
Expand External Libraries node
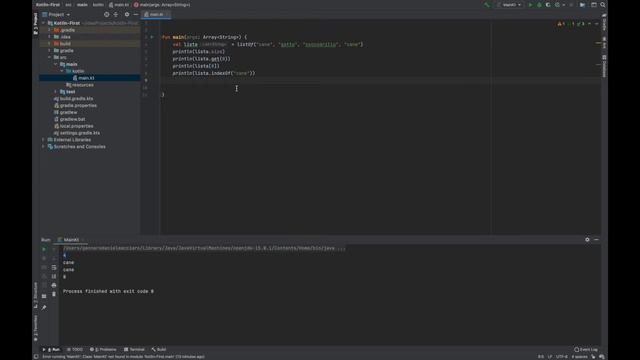pos(44,140)
